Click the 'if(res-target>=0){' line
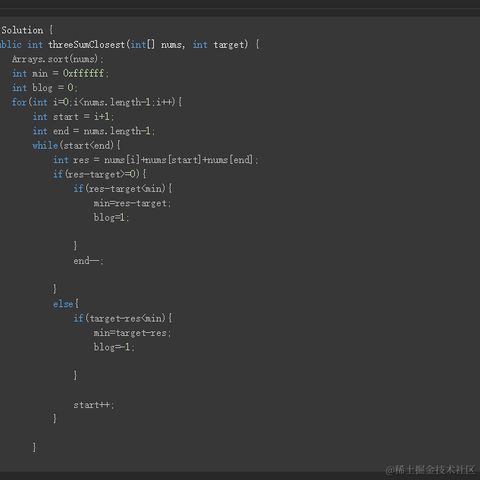This screenshot has width=480, height=480. [x=100, y=174]
